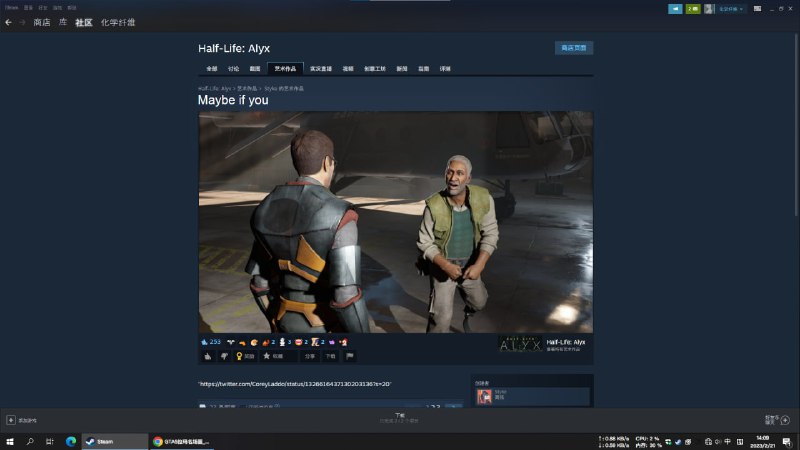Click the 添加游戏 add game button

(x=21, y=420)
